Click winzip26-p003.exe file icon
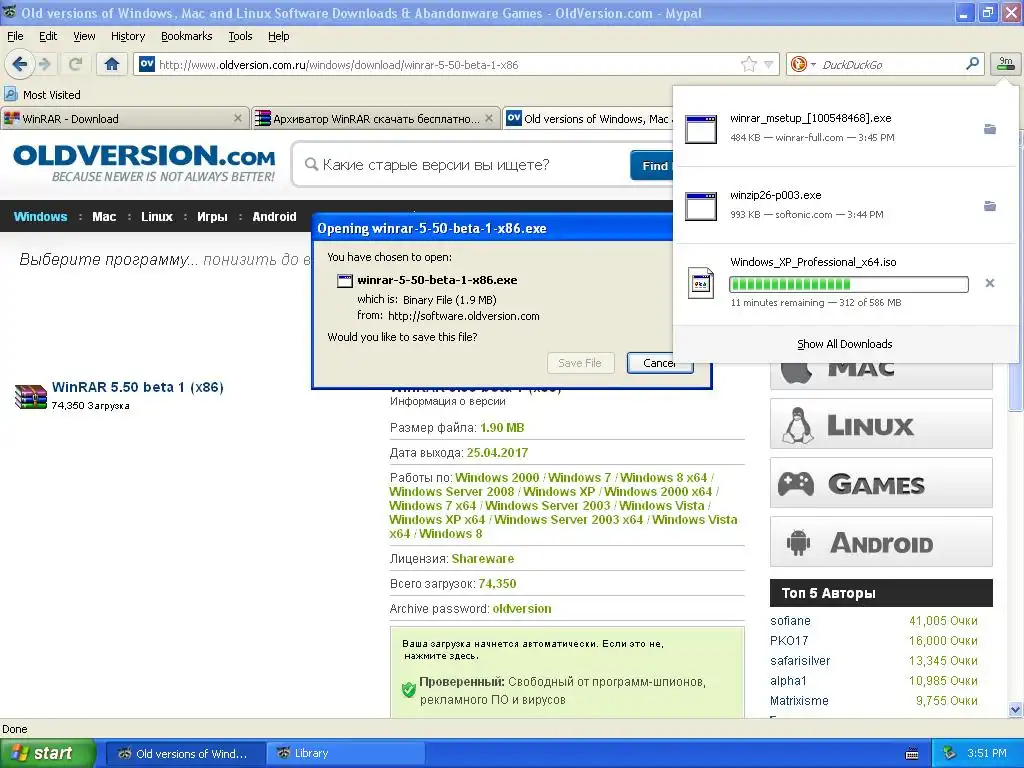The image size is (1024, 768). click(701, 206)
